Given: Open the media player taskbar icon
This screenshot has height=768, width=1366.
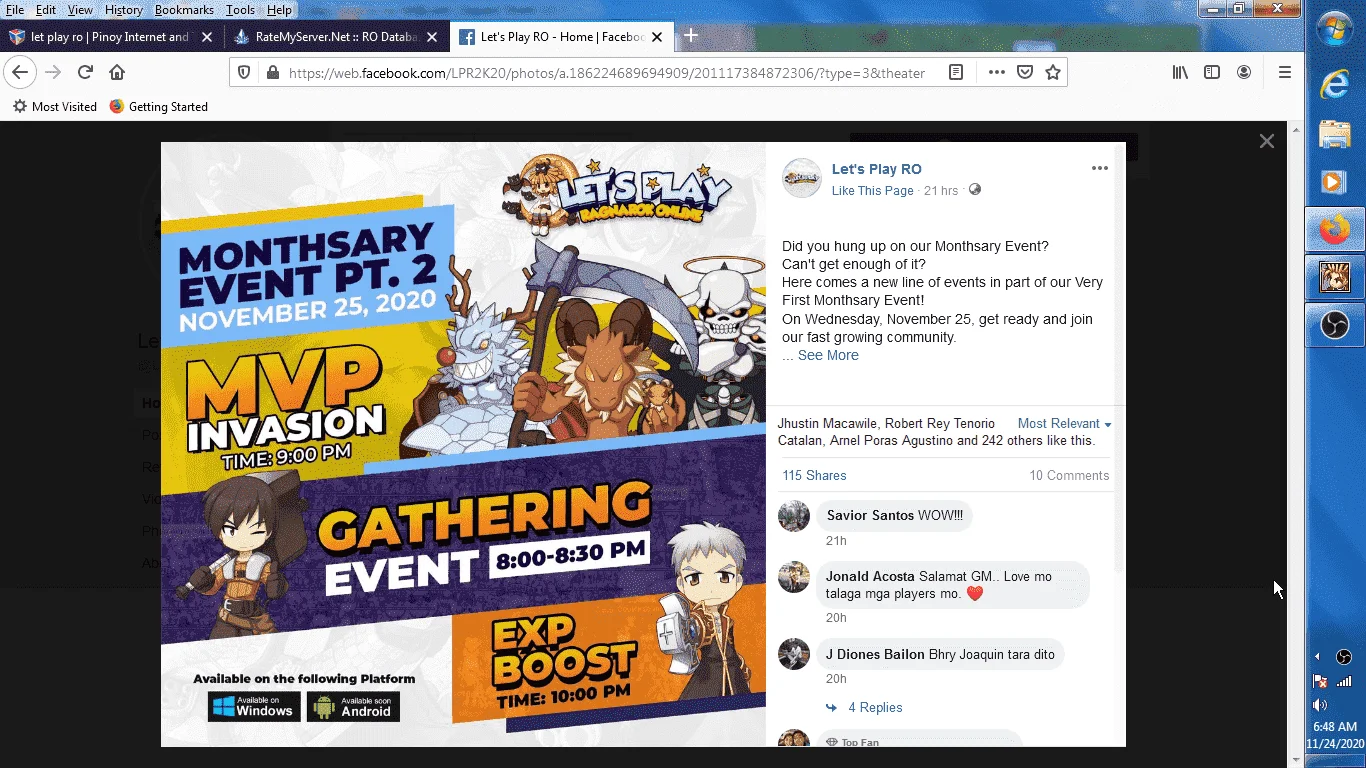Looking at the screenshot, I should [1335, 182].
